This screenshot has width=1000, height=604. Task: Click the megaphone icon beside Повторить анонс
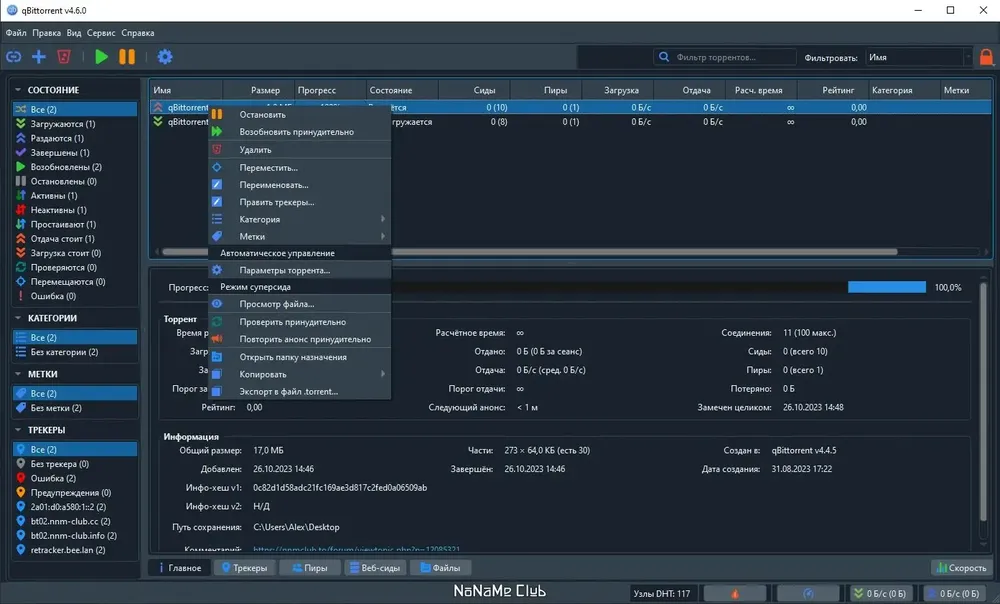click(217, 339)
